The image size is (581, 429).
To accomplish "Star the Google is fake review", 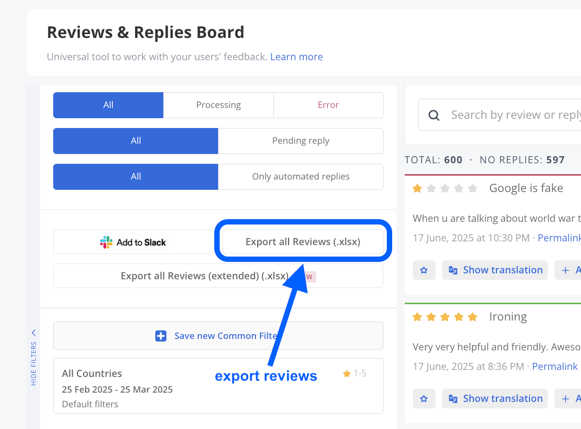I will 424,270.
